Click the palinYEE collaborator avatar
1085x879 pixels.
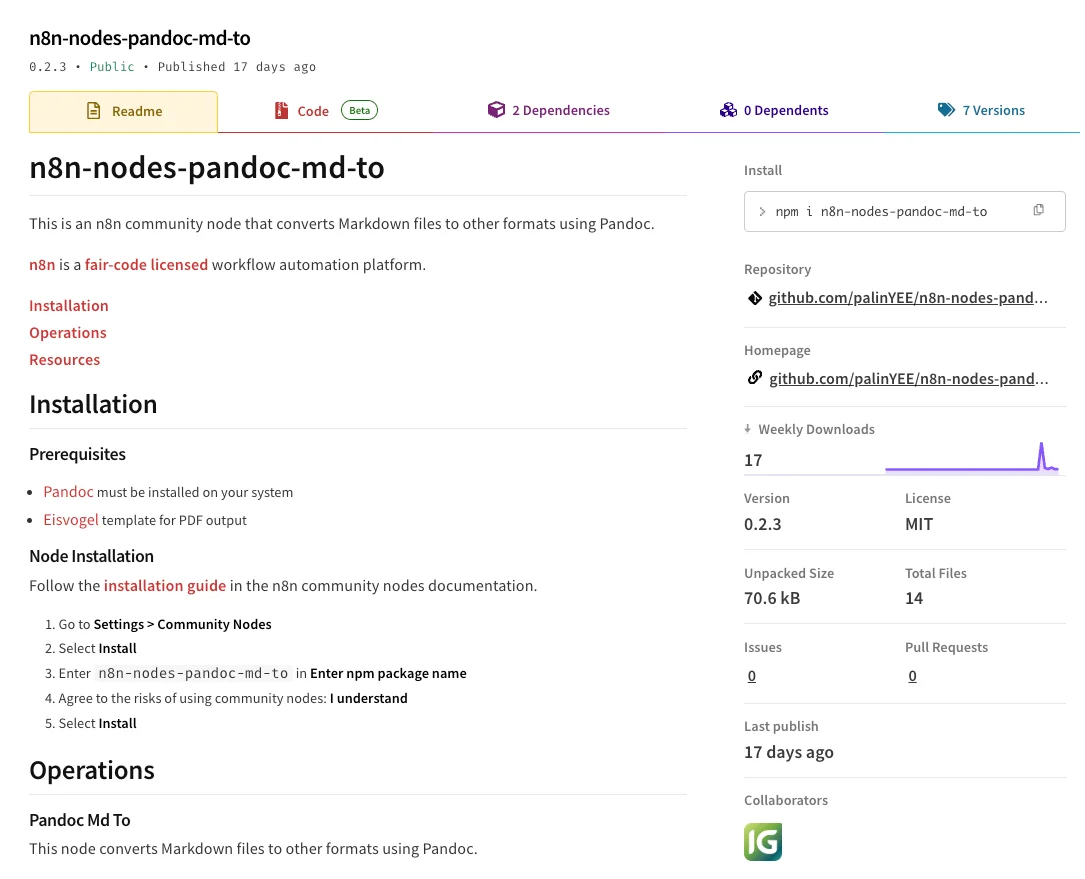763,842
